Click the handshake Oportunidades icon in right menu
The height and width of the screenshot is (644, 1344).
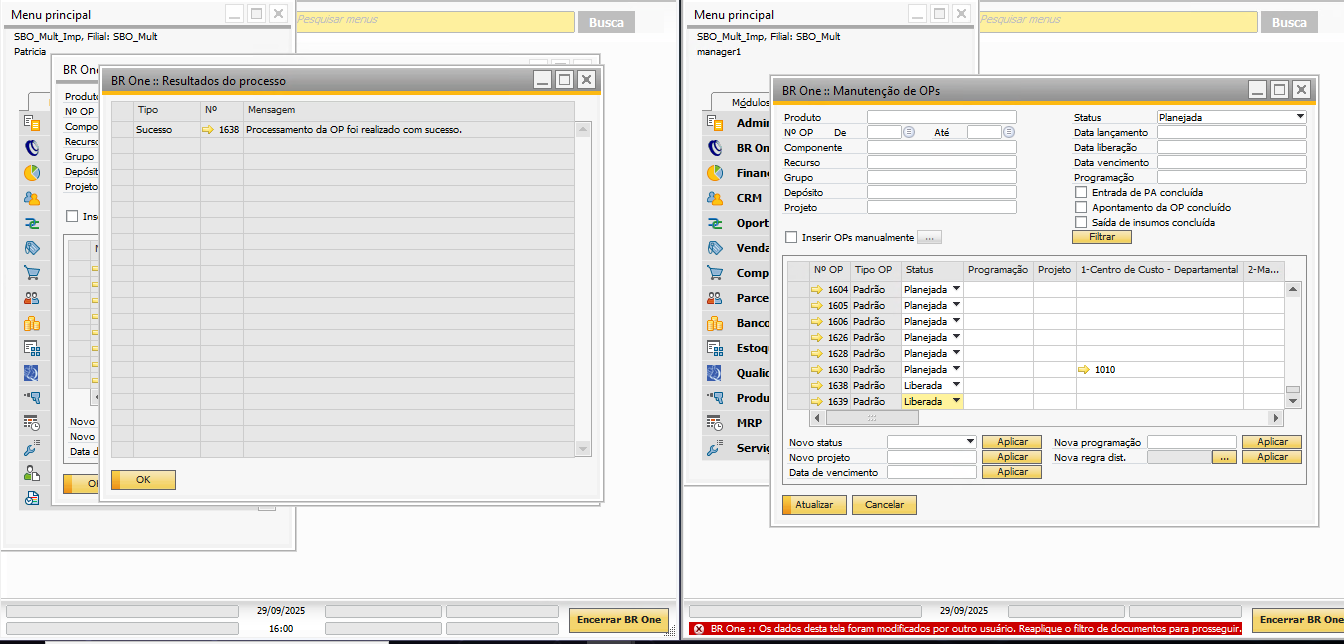715,223
